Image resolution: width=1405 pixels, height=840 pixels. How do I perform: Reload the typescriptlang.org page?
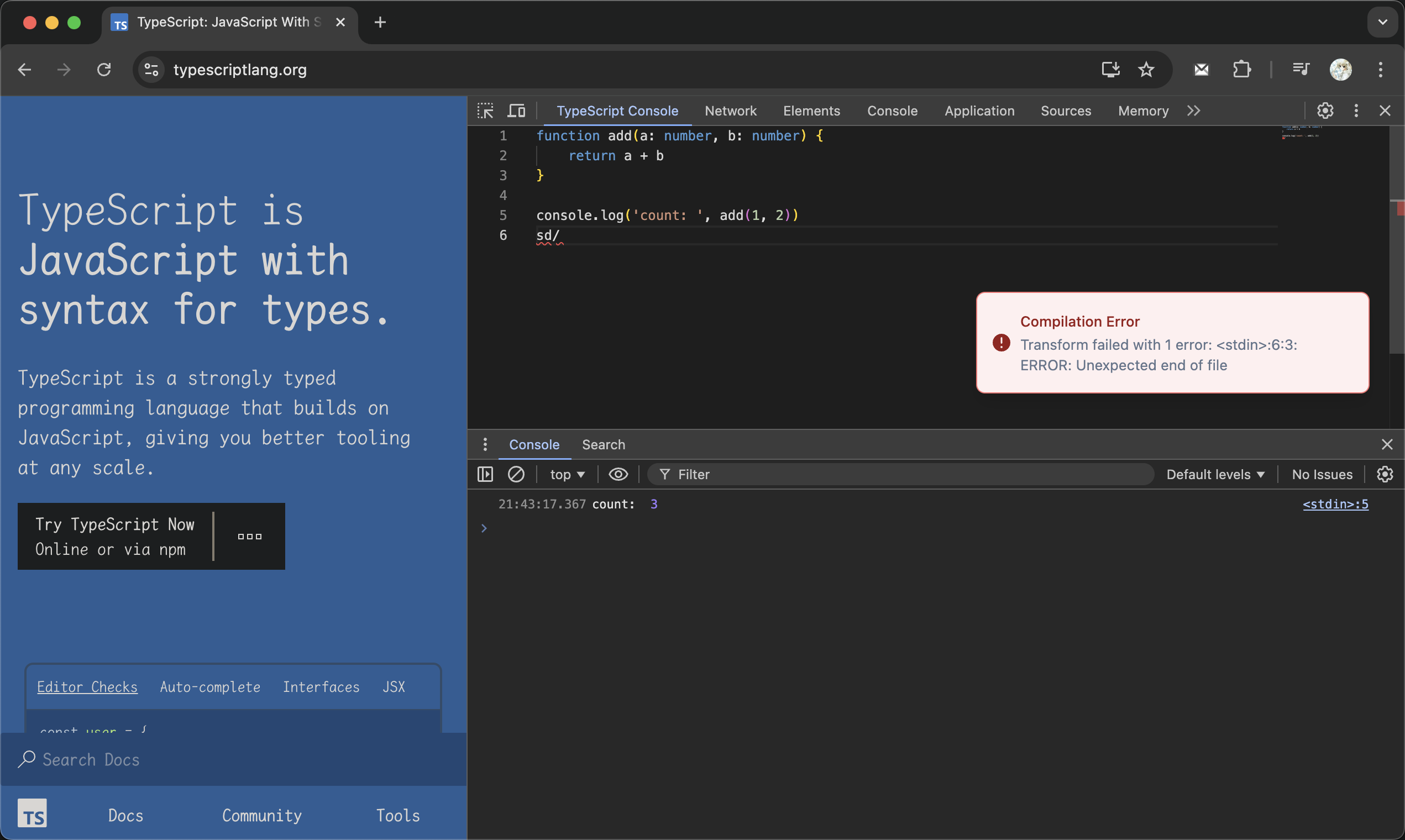103,70
